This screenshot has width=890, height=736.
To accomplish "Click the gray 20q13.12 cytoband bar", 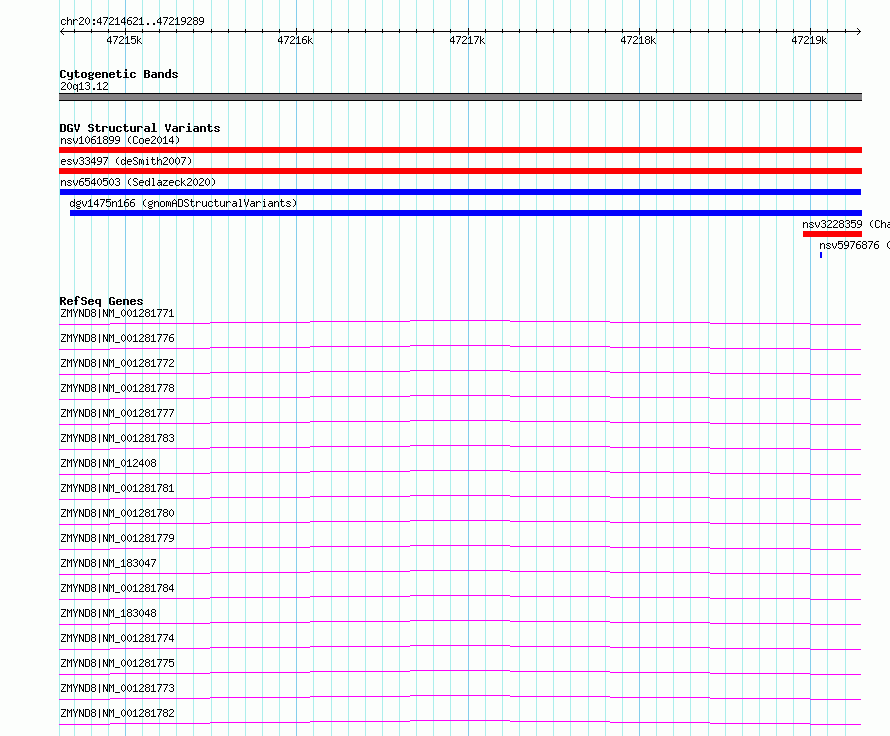I will (460, 97).
